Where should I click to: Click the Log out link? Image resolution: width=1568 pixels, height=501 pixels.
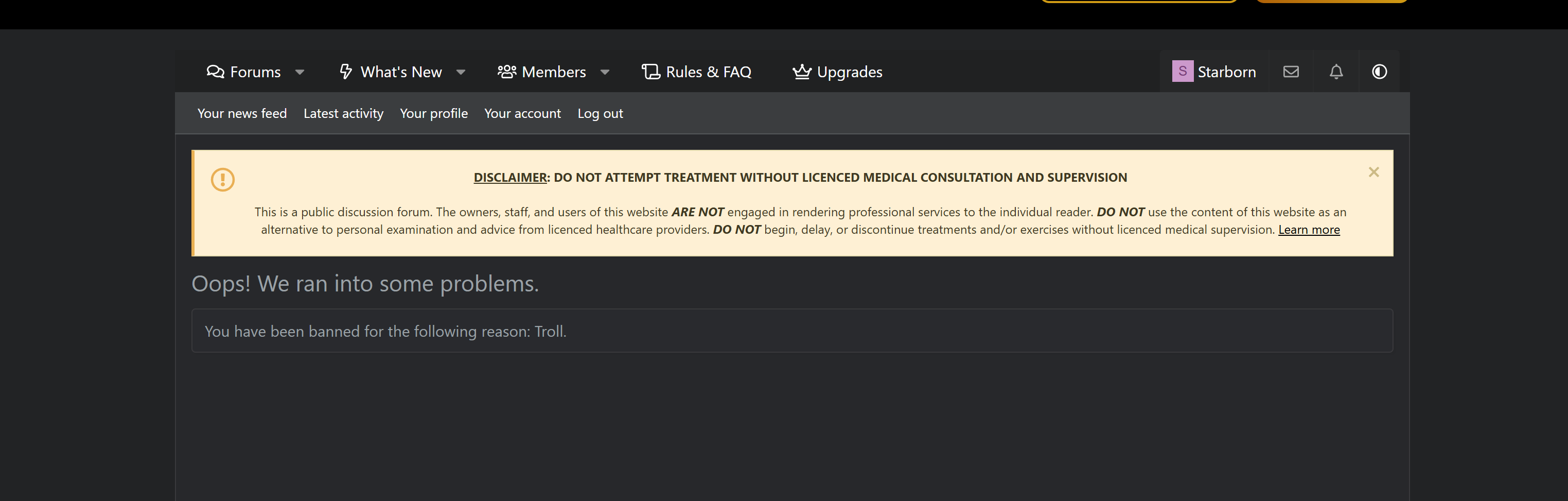coord(600,113)
